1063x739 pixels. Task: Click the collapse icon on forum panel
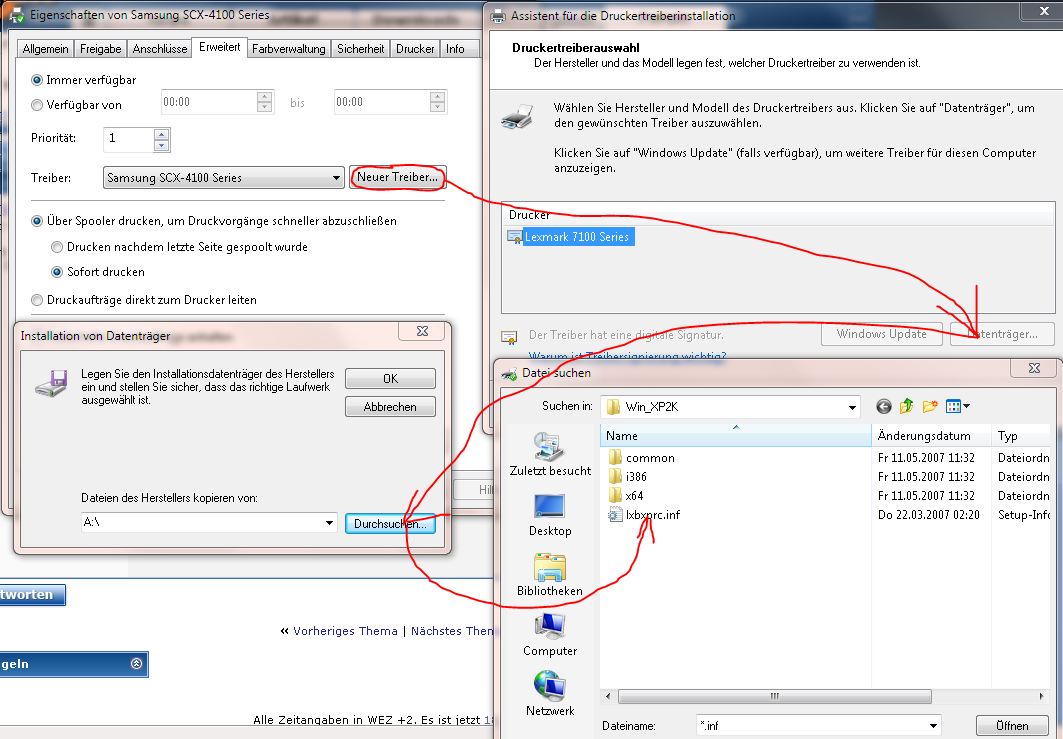(136, 664)
